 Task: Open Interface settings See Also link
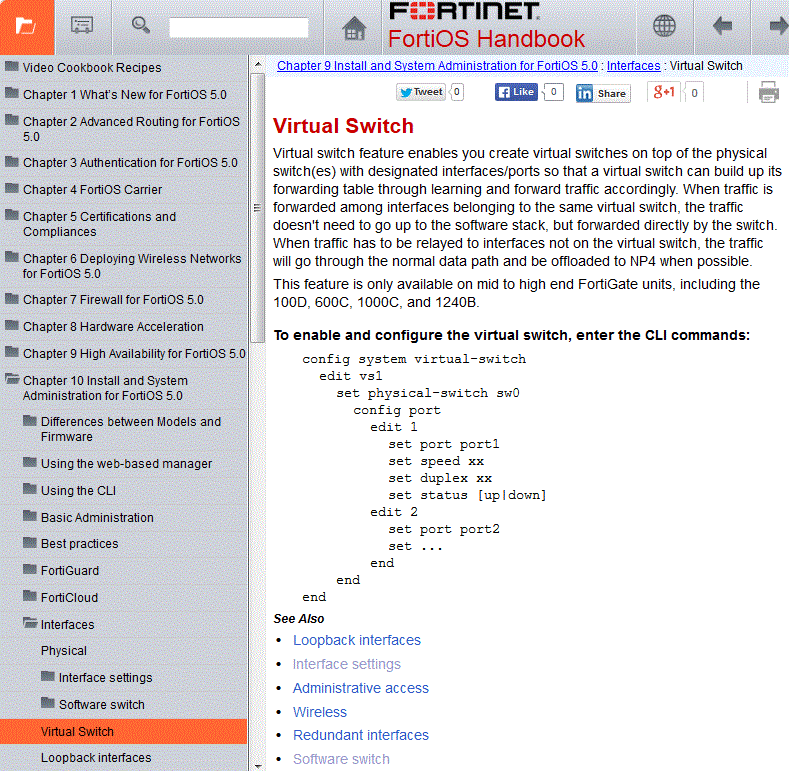[347, 664]
